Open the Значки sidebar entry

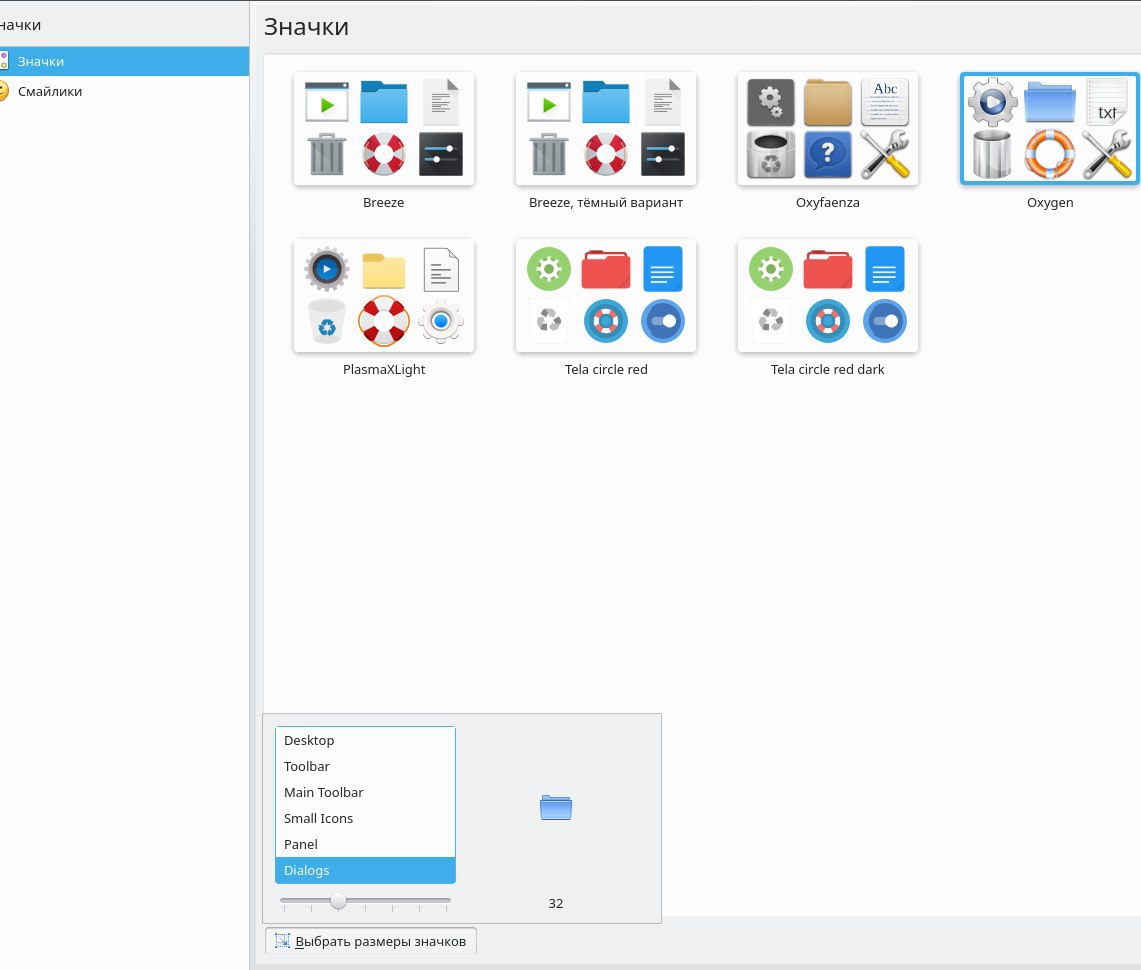point(124,61)
